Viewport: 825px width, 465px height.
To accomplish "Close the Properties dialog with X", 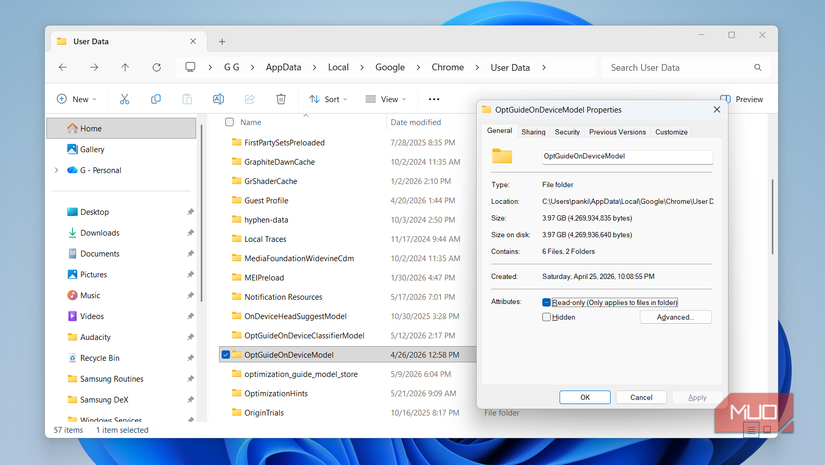I will tap(717, 109).
